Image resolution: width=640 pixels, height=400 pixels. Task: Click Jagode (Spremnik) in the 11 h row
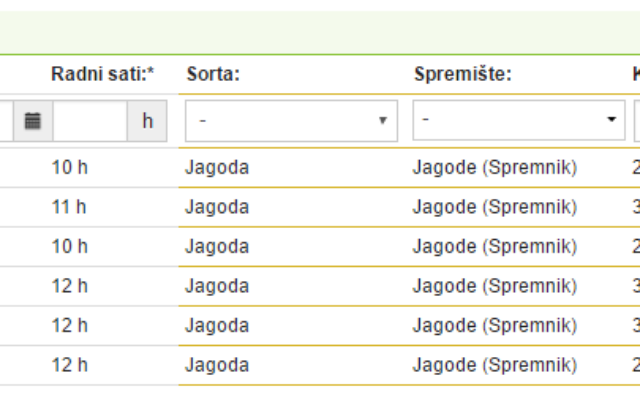[495, 207]
